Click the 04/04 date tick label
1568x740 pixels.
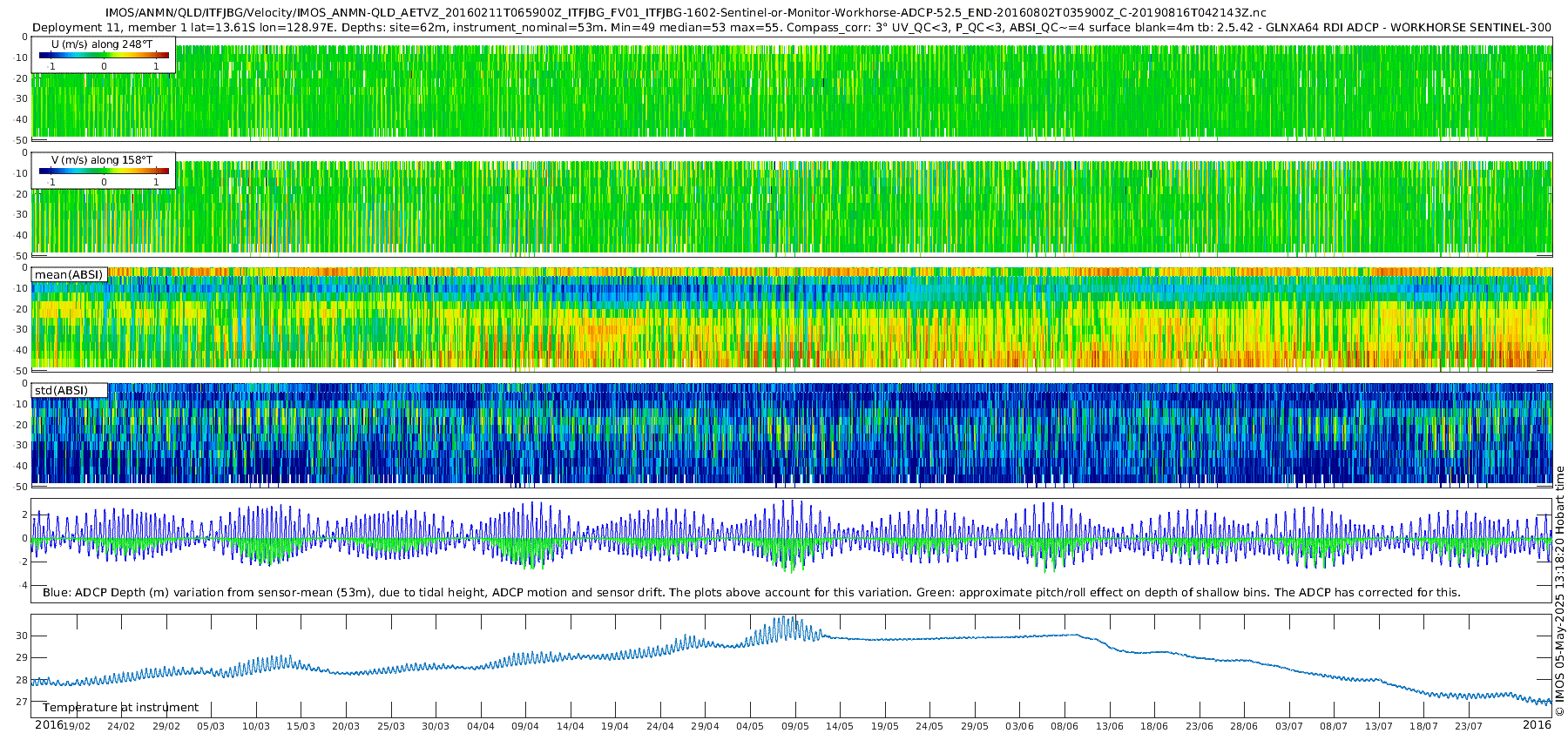tap(480, 726)
